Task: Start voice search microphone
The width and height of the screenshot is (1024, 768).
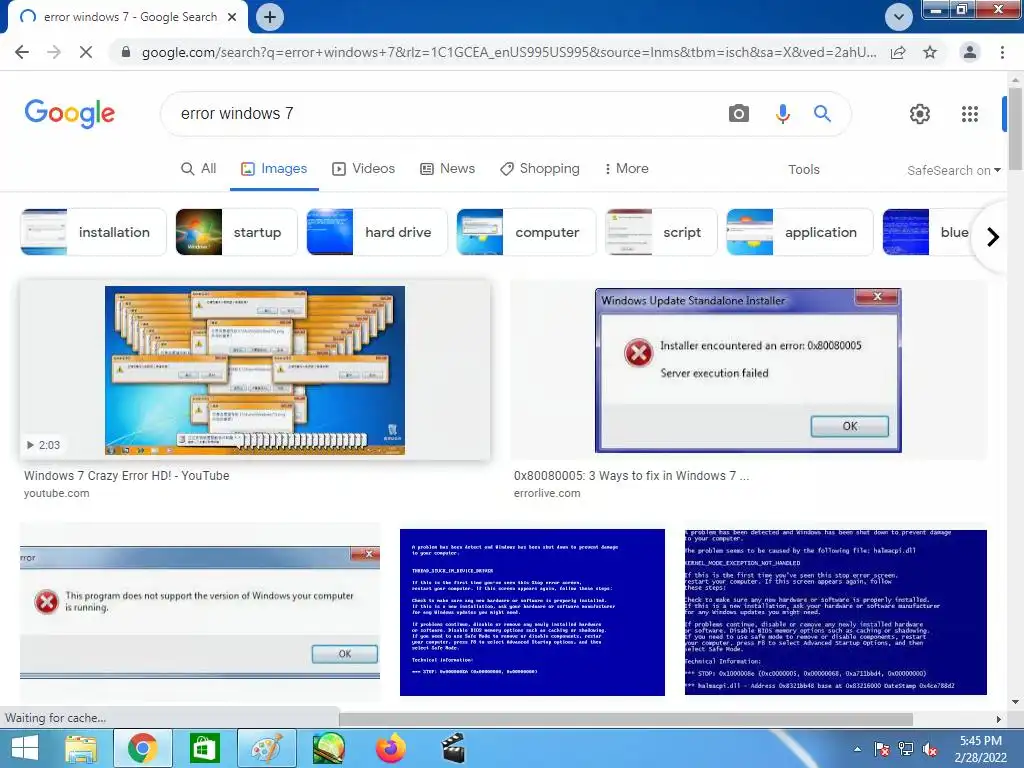Action: (x=782, y=114)
